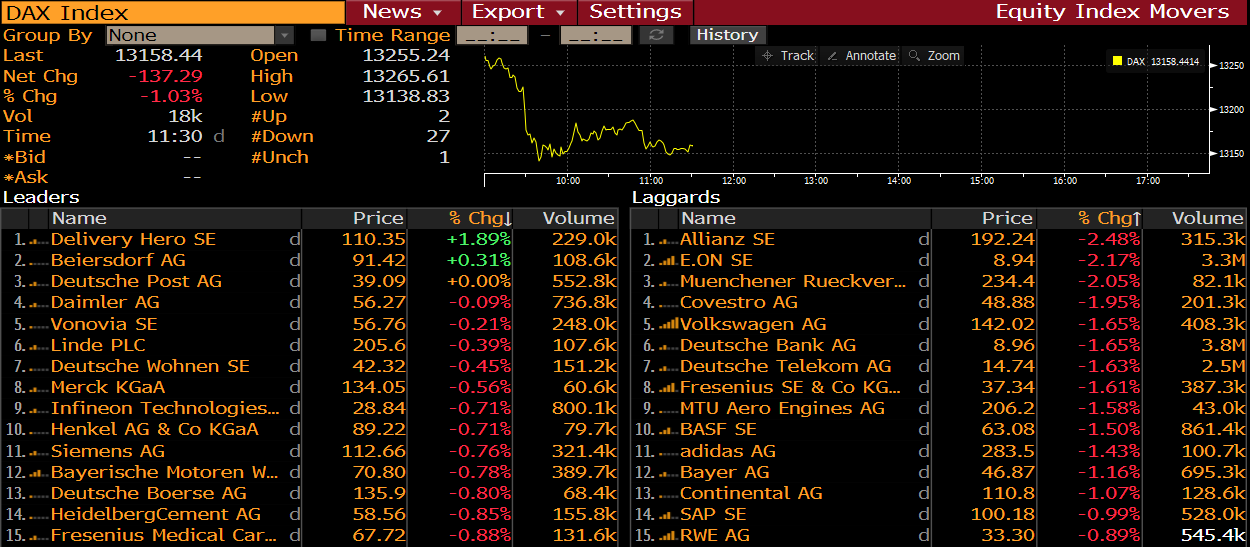
Task: Open chart icon for Covestro AG
Action: coord(668,303)
